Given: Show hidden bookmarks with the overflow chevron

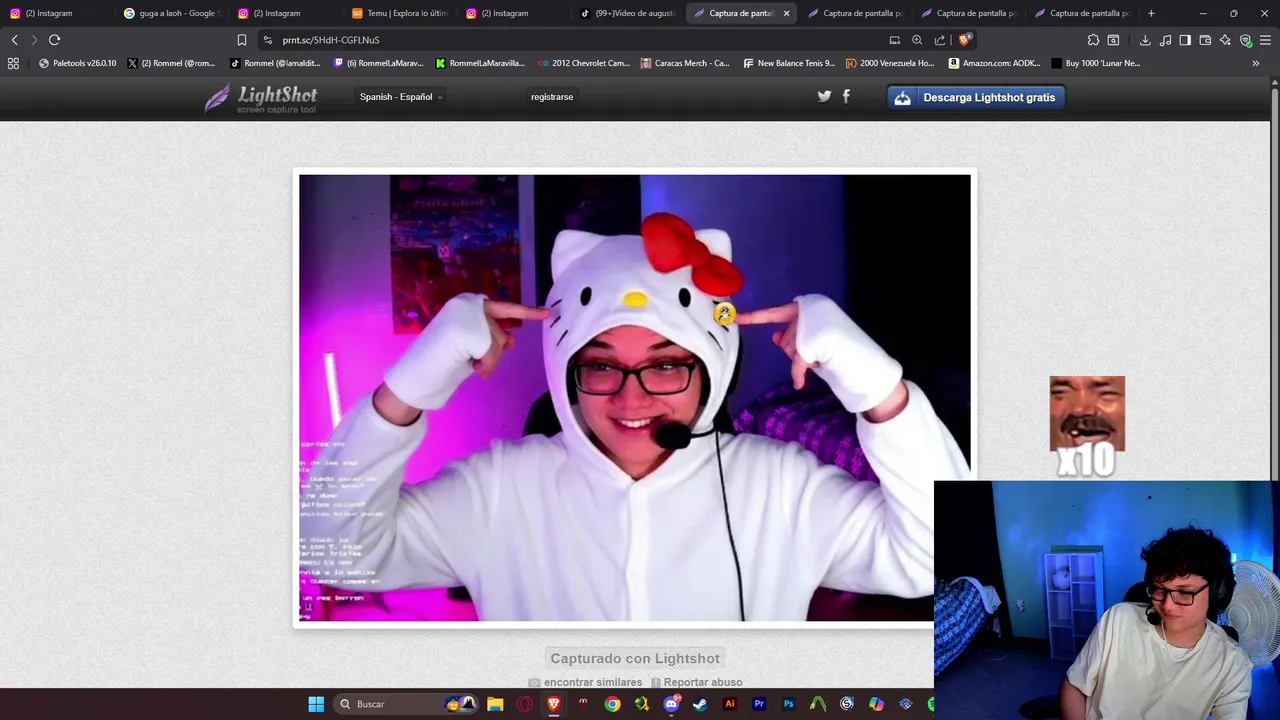Looking at the screenshot, I should coord(1256,63).
